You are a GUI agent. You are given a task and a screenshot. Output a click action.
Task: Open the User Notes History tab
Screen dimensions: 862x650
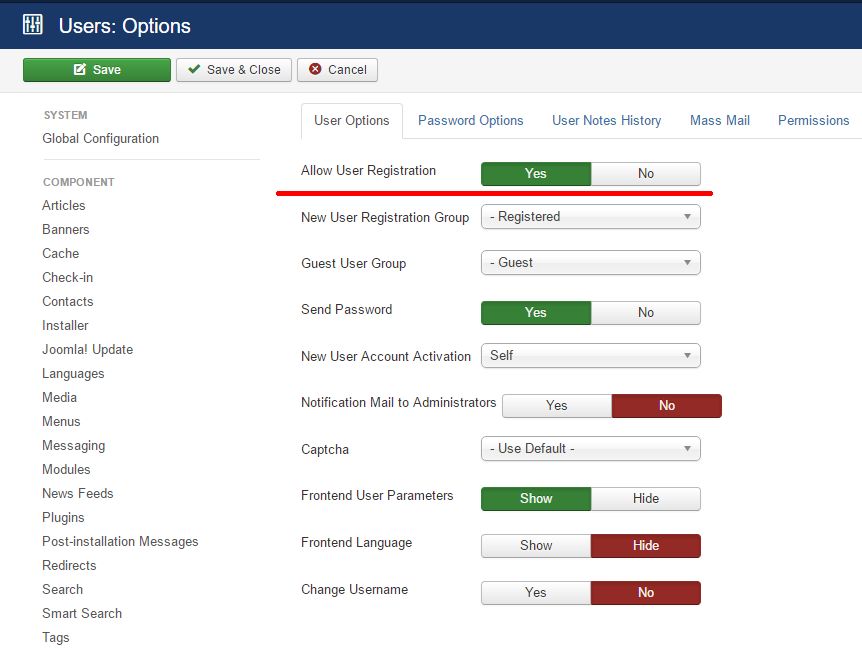606,121
